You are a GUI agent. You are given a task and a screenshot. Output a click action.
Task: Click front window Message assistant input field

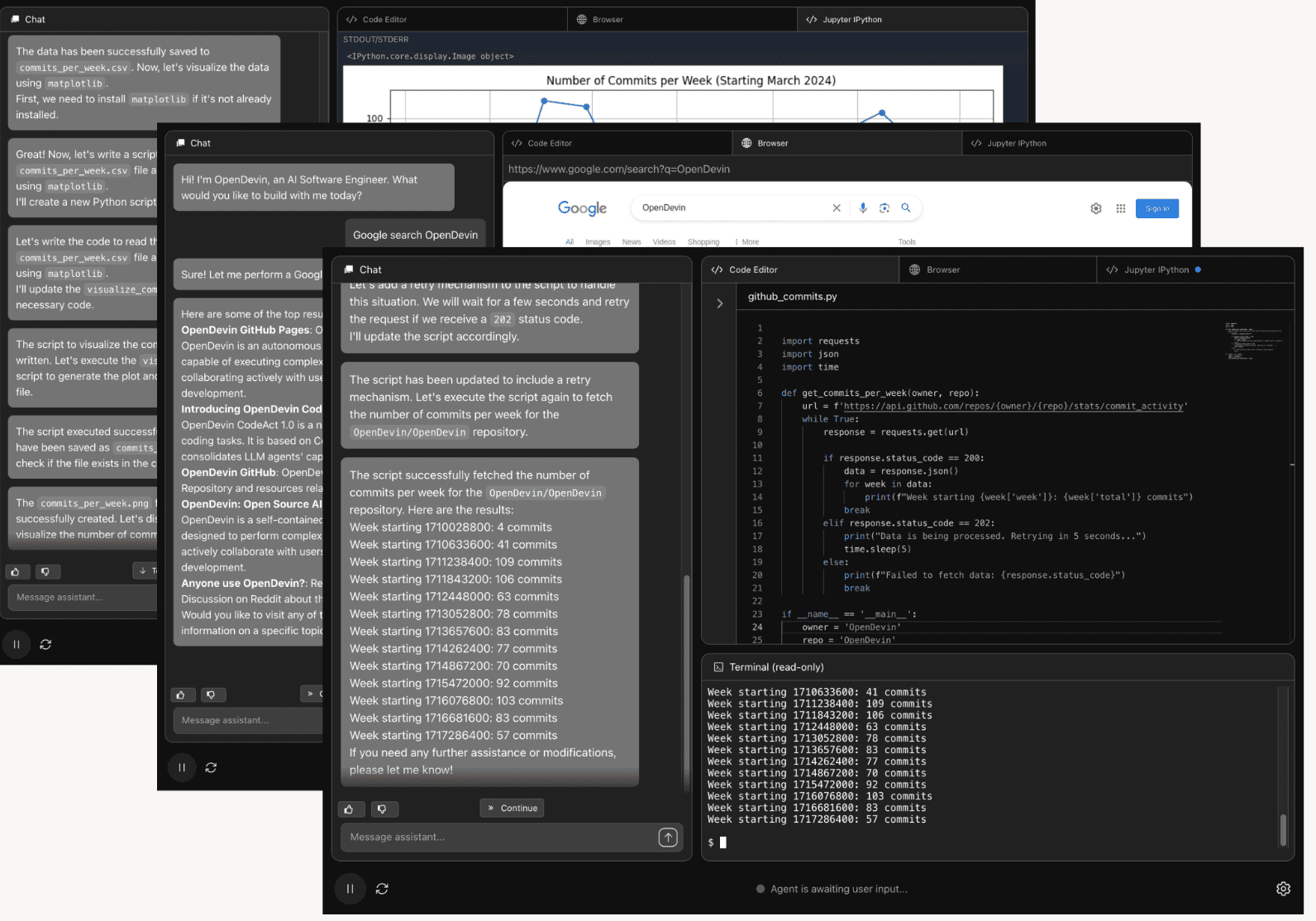511,837
